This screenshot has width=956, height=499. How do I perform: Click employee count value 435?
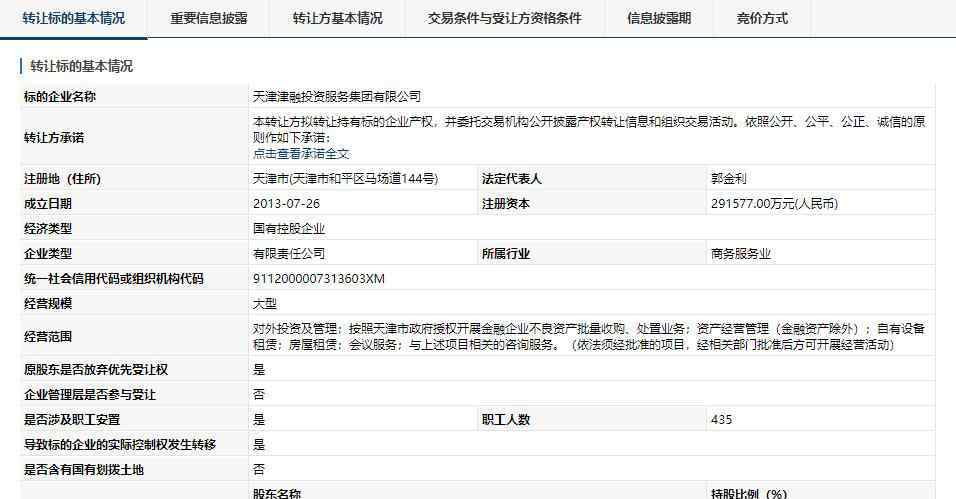[721, 420]
